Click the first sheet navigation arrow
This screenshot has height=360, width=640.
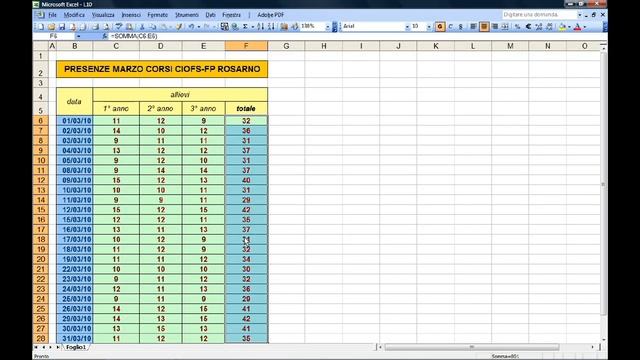coord(36,347)
